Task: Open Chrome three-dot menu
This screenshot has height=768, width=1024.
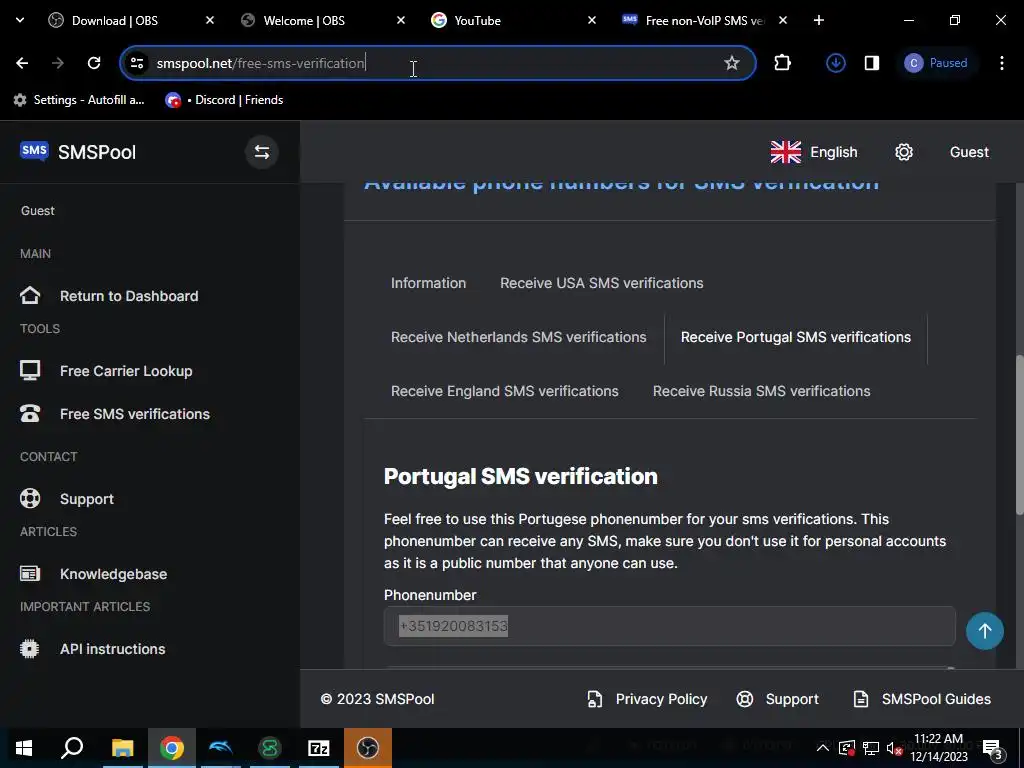Action: tap(1002, 63)
